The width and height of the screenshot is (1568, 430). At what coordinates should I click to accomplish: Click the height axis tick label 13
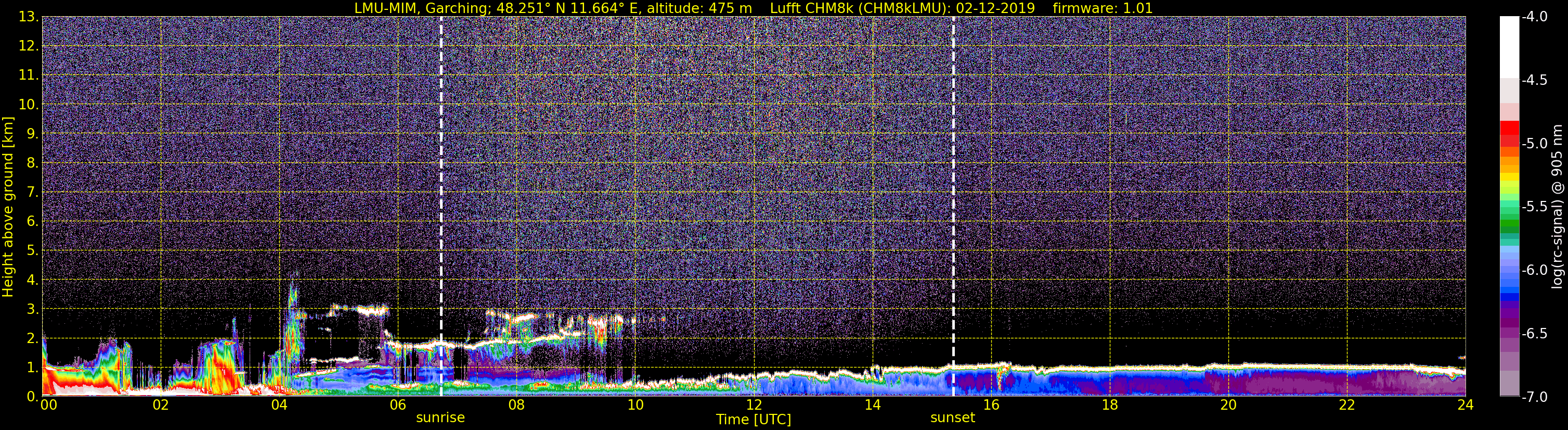(x=29, y=17)
